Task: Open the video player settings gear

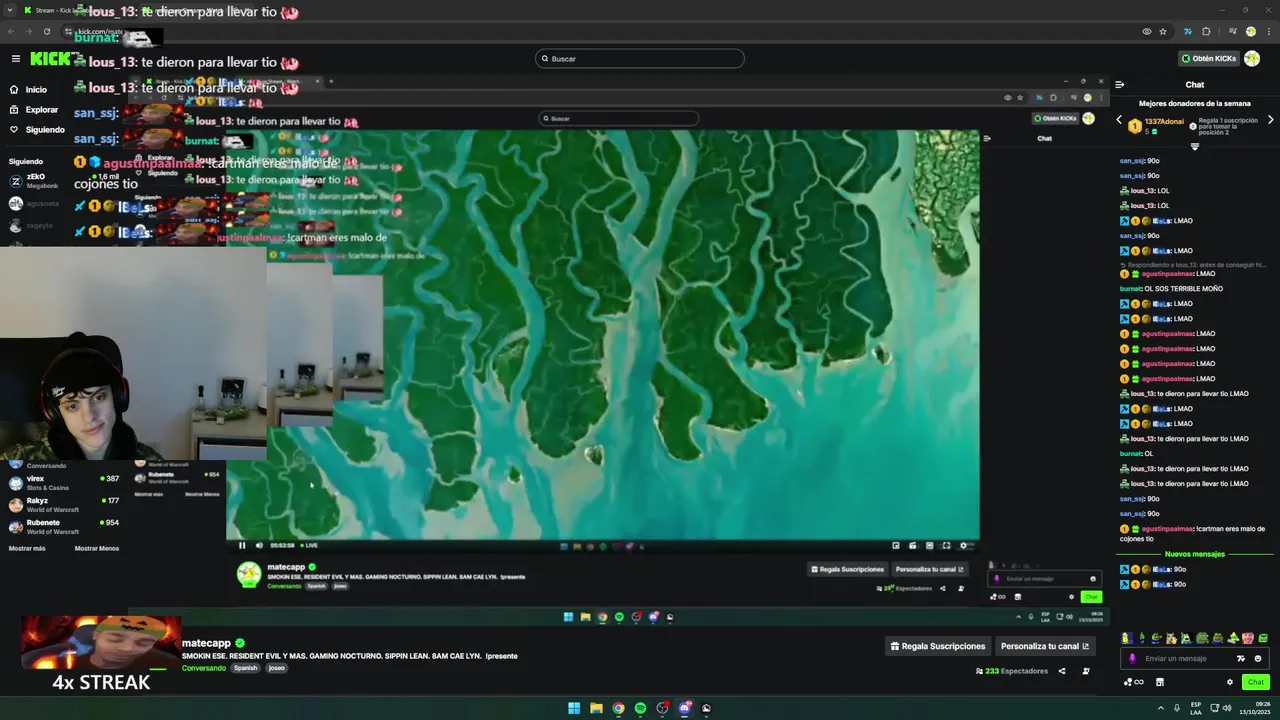Action: point(963,545)
